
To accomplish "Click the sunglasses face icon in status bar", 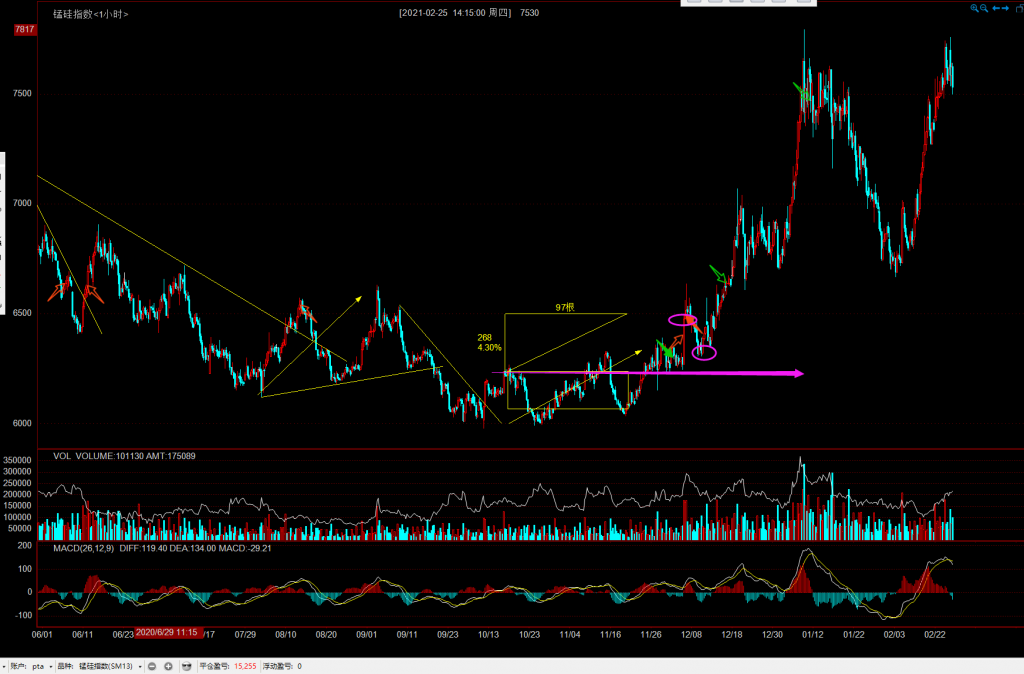I will click(x=186, y=666).
